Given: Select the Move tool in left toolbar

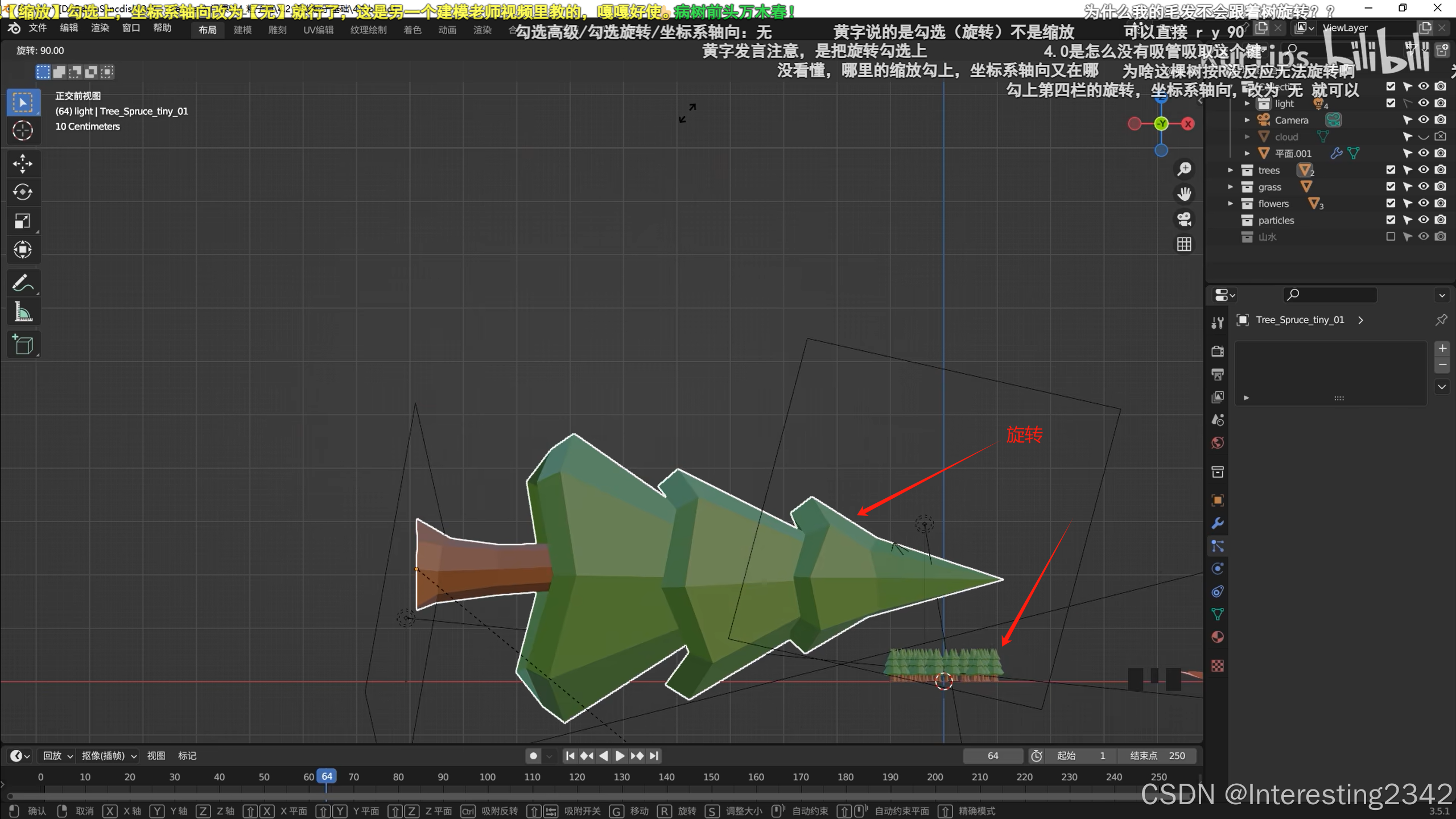Looking at the screenshot, I should click(23, 164).
